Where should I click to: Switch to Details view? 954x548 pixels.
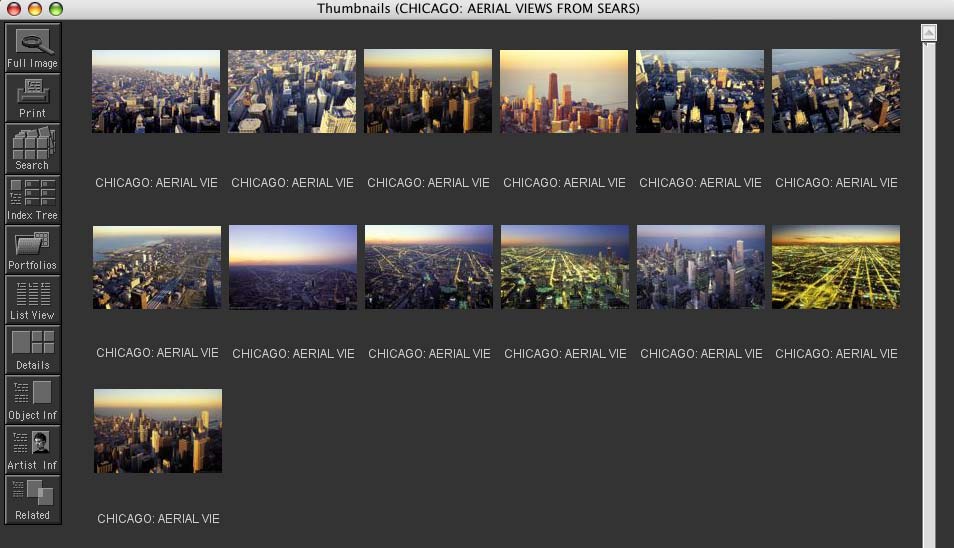tap(33, 349)
